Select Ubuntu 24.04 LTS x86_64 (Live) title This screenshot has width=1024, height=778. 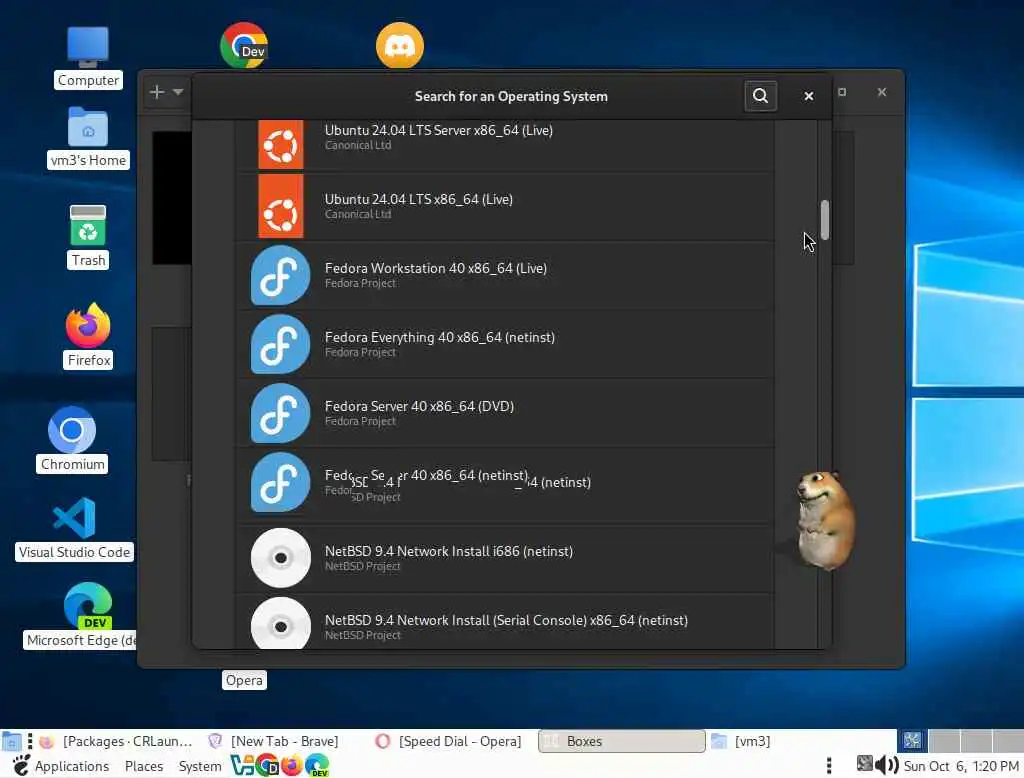point(419,199)
